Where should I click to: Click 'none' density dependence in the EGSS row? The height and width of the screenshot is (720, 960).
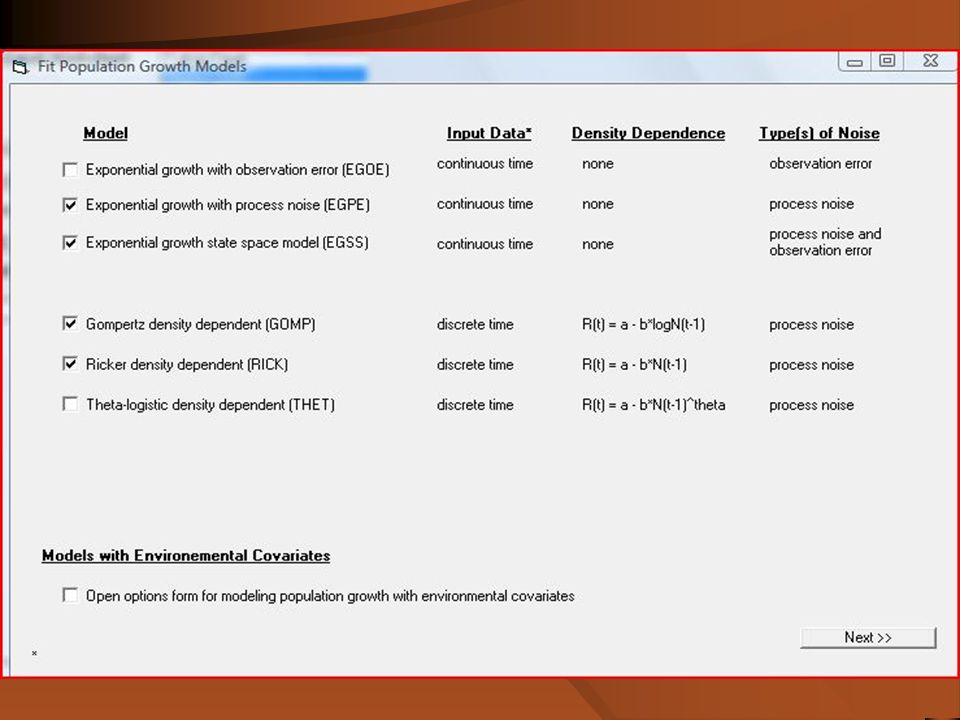598,244
